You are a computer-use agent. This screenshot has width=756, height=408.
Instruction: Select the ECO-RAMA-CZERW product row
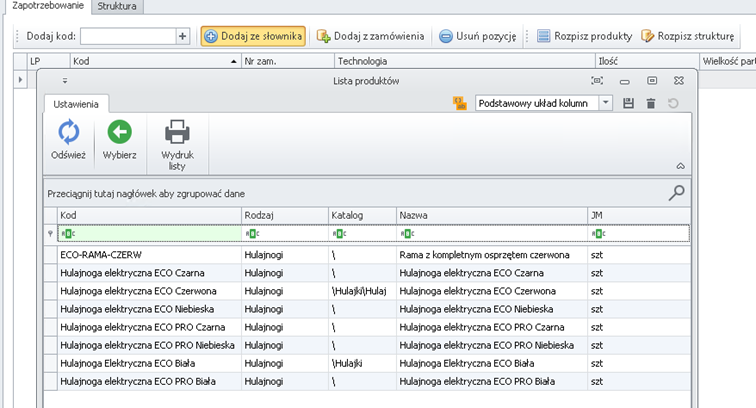150,255
